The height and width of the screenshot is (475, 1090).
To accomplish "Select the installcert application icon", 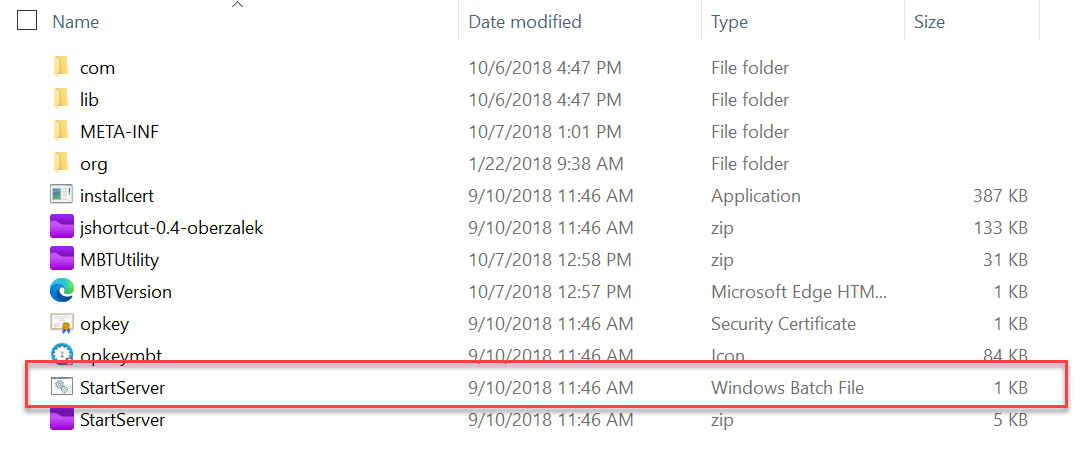I will (62, 195).
